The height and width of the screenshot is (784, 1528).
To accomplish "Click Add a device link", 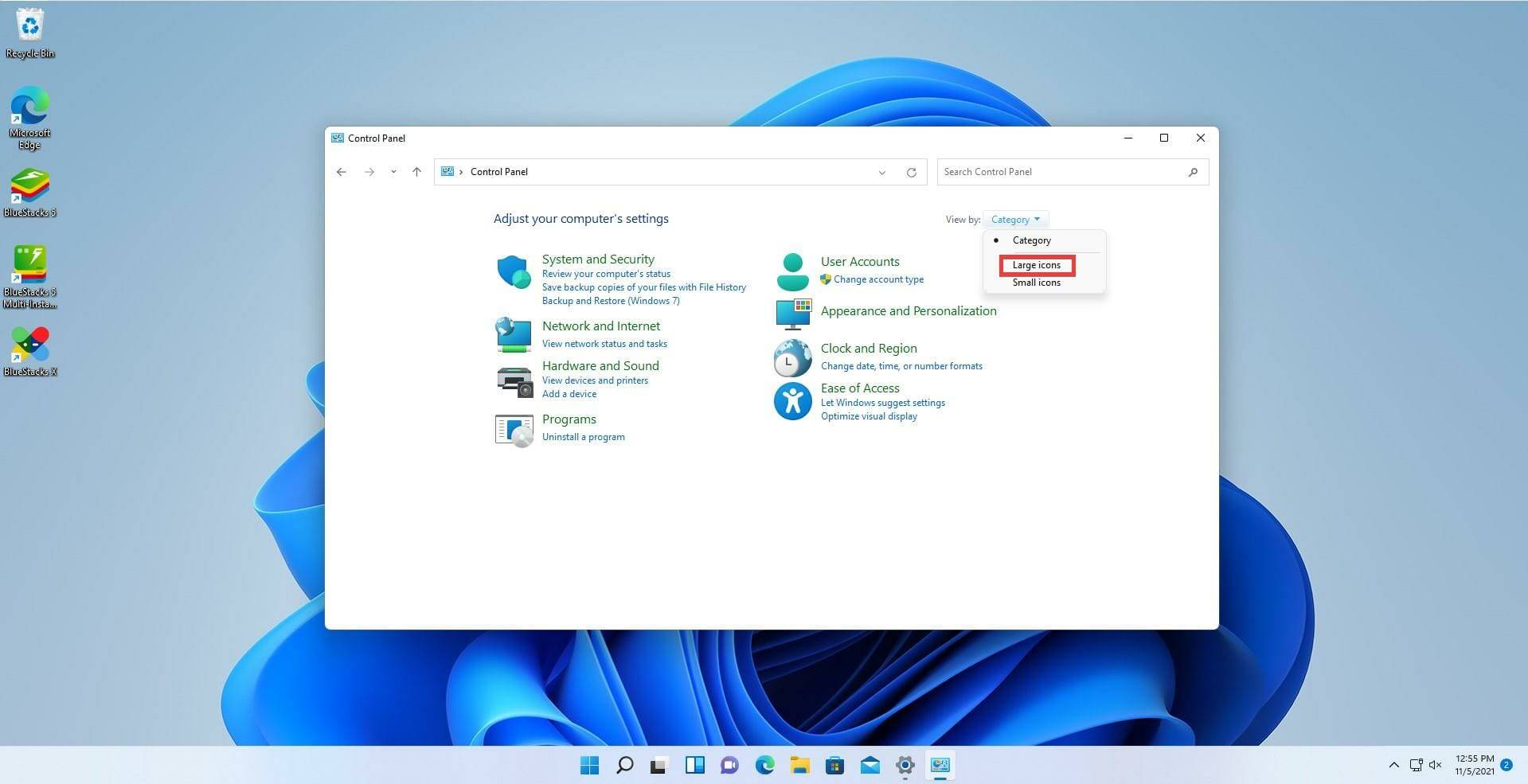I will pyautogui.click(x=569, y=394).
